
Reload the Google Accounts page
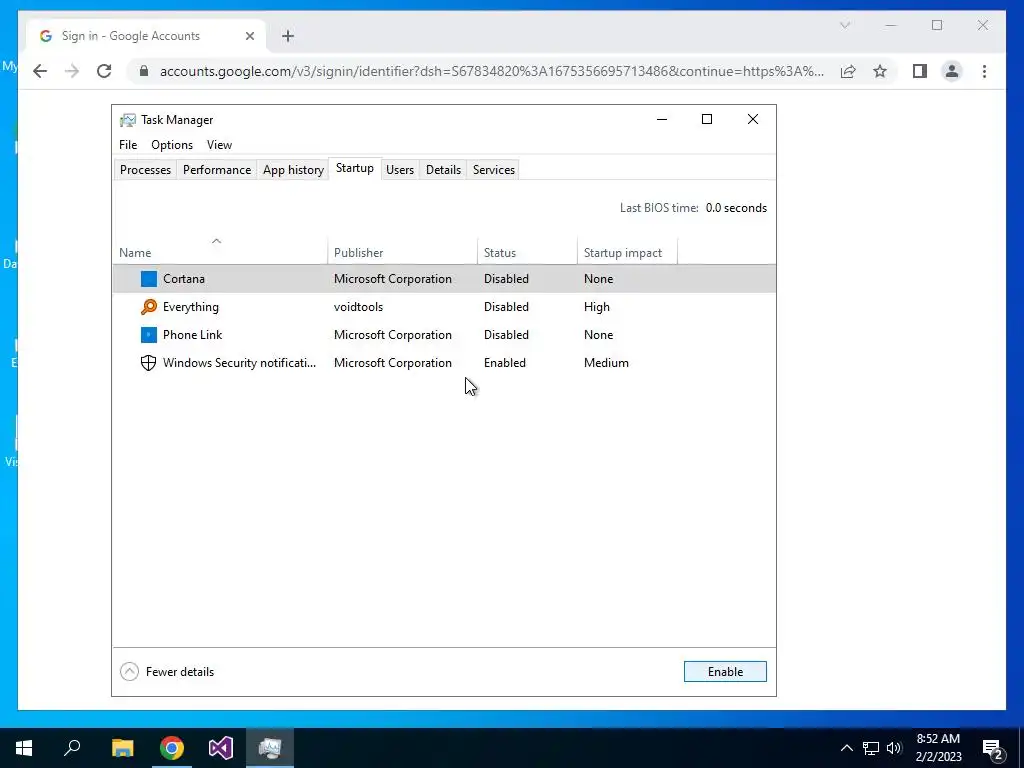click(x=104, y=71)
